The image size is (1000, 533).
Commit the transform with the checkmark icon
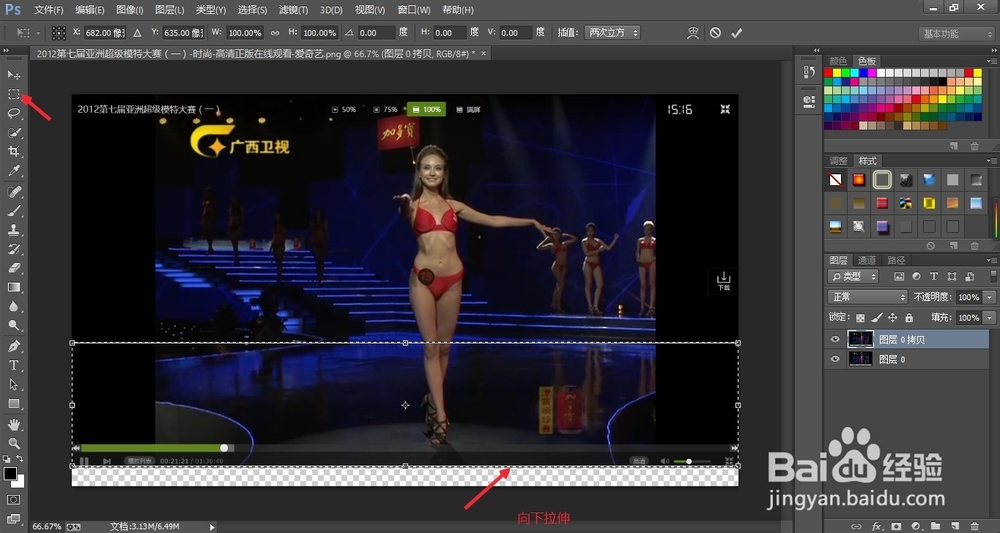pos(737,33)
